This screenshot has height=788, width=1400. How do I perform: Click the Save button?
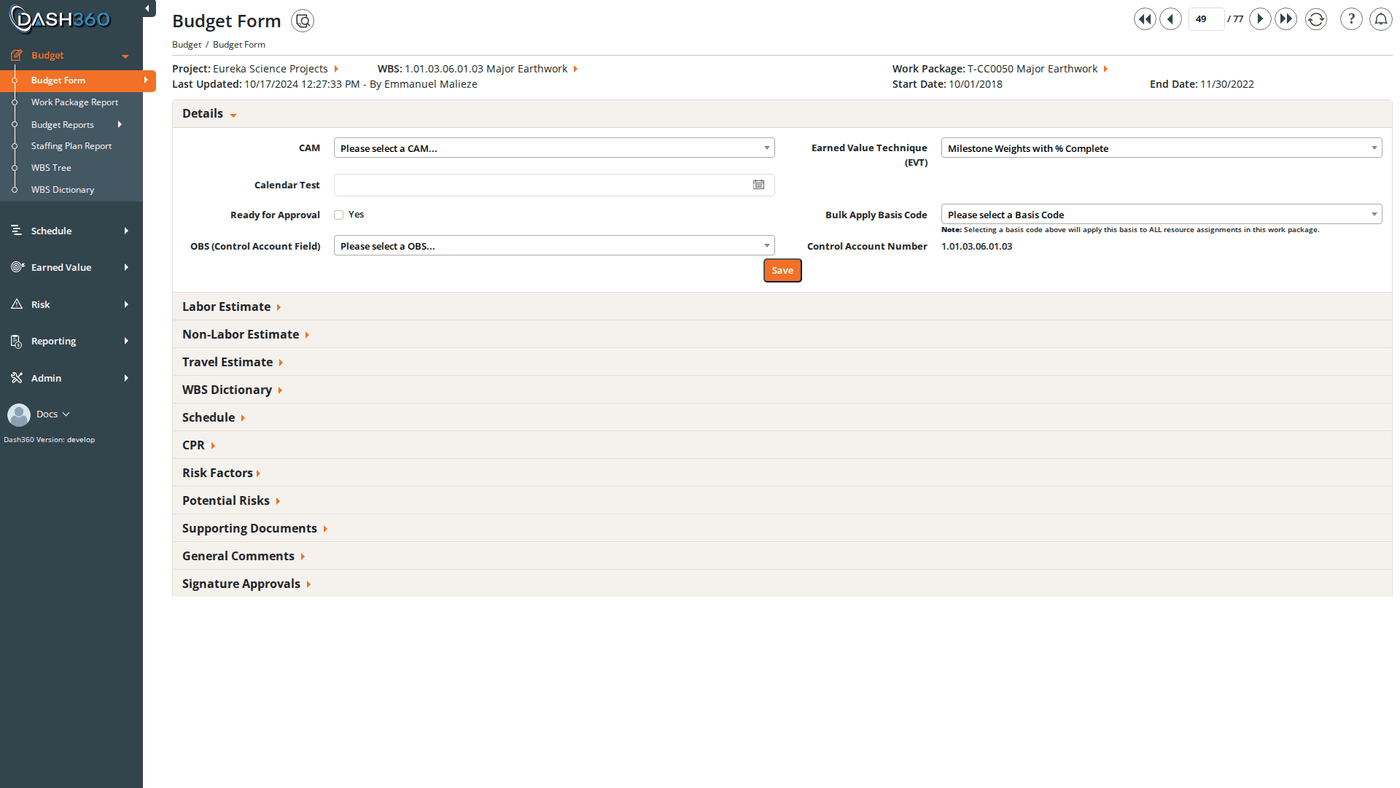point(782,271)
